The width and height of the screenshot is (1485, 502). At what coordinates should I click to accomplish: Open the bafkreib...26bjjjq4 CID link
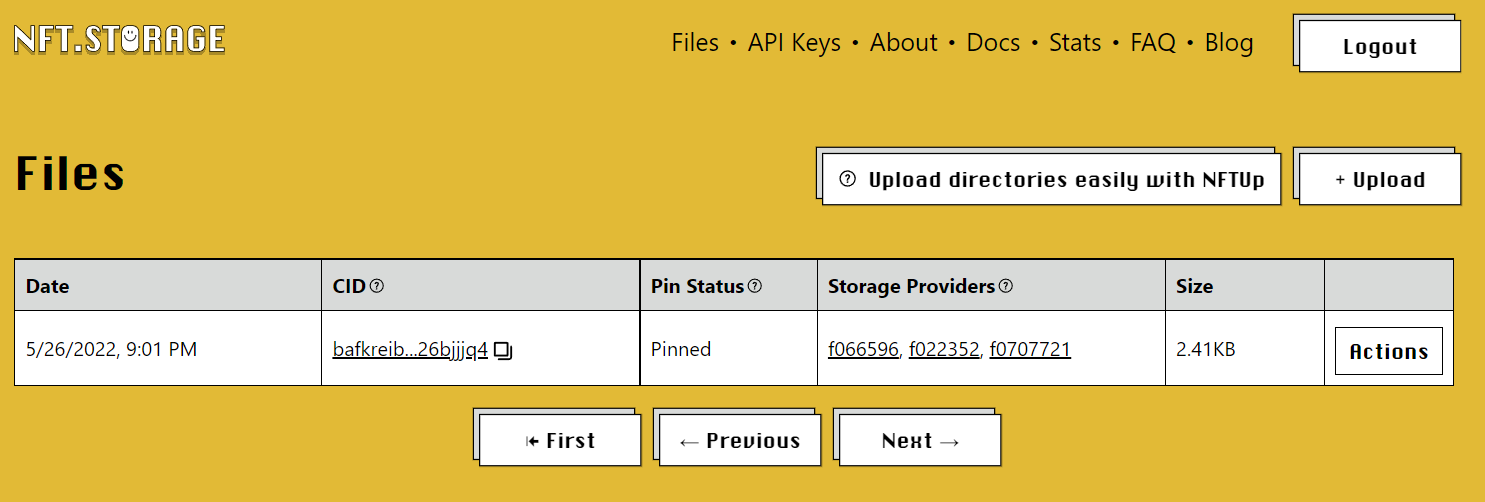click(410, 350)
